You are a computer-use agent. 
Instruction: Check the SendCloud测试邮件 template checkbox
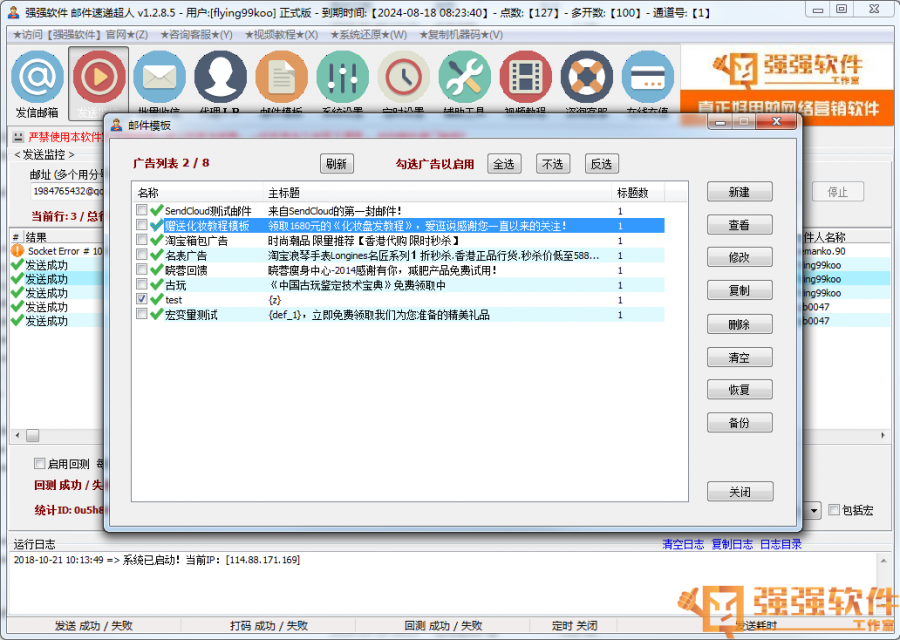click(142, 211)
